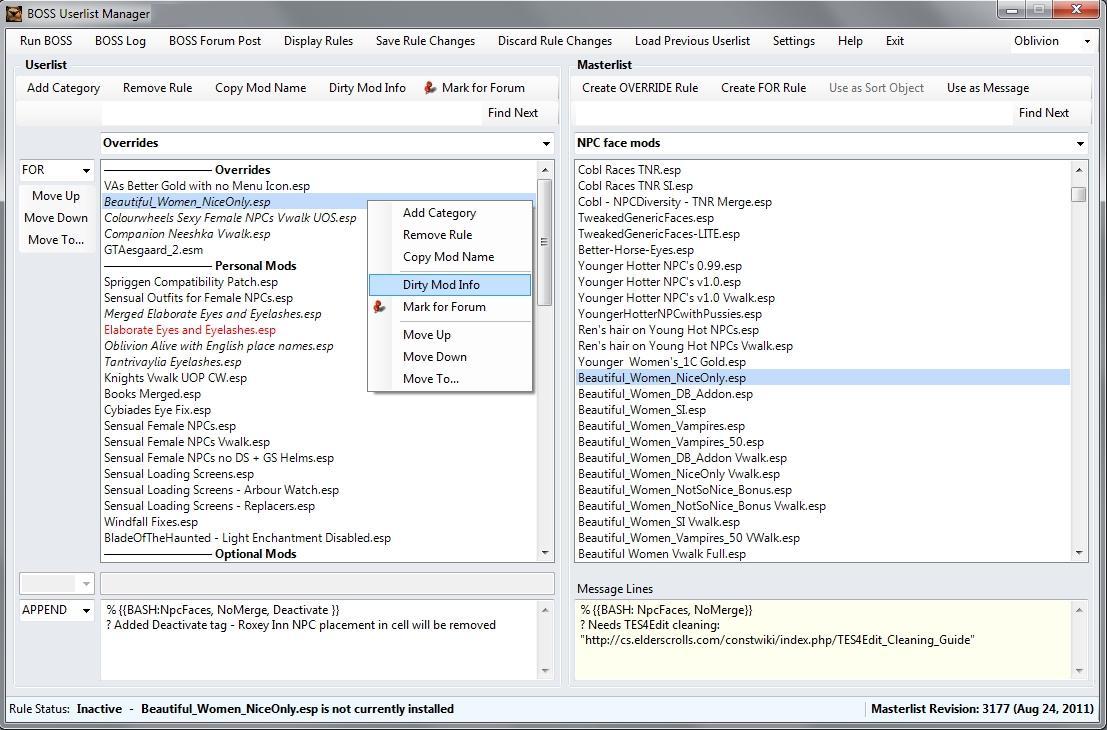This screenshot has width=1107, height=730.
Task: Click BOSS Forum Post menu item
Action: [215, 41]
